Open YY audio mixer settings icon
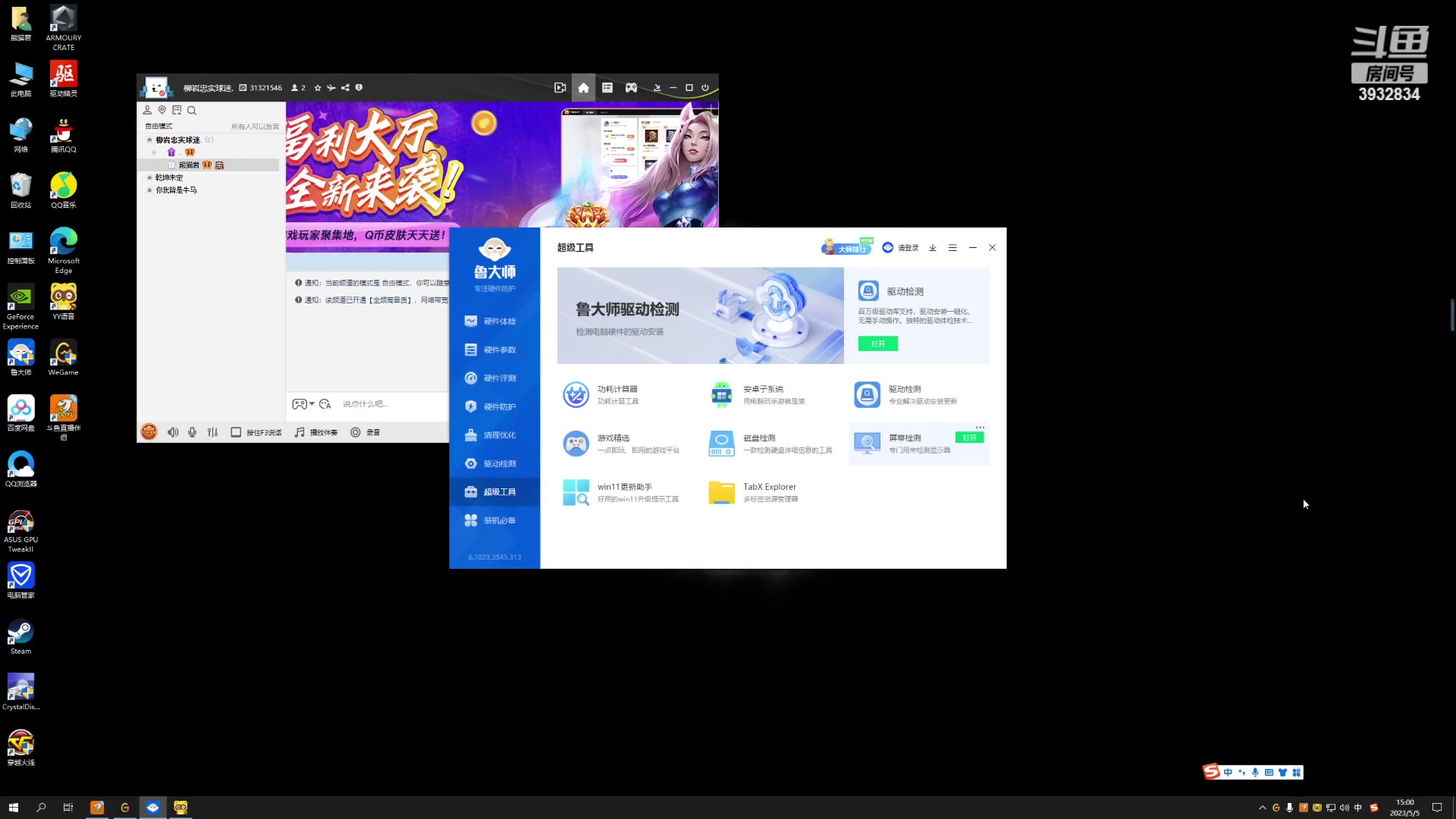Viewport: 1456px width, 819px height. 212,432
